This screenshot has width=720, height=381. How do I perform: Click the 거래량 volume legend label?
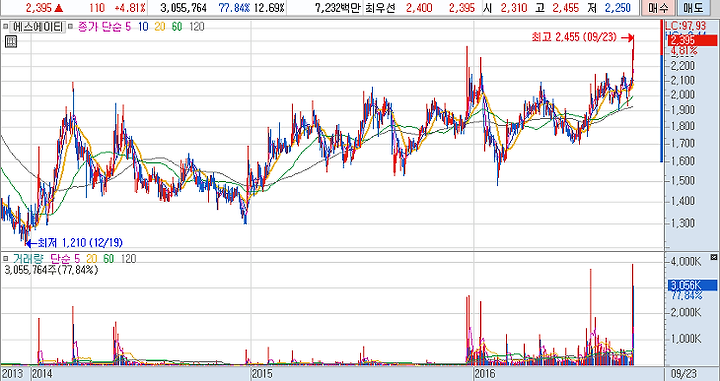click(27, 260)
